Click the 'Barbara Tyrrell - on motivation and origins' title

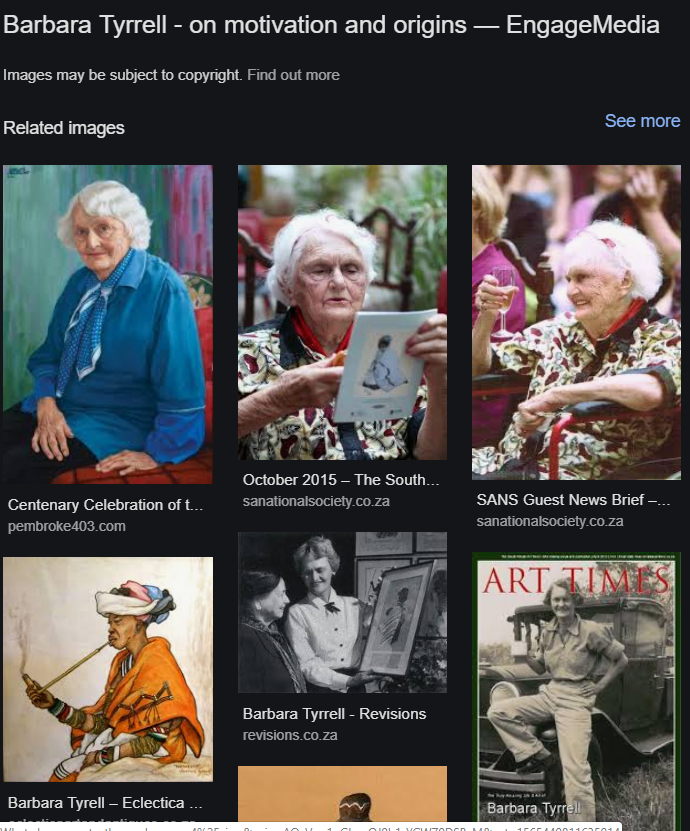point(235,25)
